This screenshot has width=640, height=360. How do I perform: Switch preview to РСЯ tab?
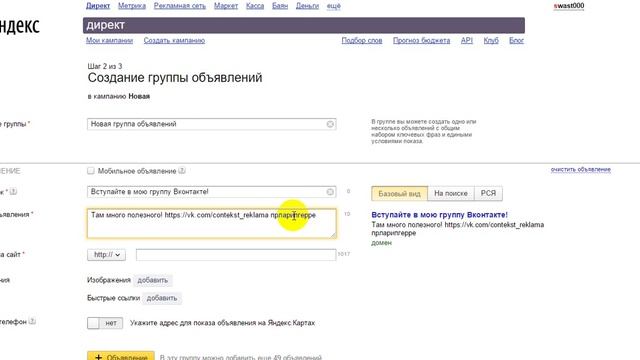pos(488,193)
